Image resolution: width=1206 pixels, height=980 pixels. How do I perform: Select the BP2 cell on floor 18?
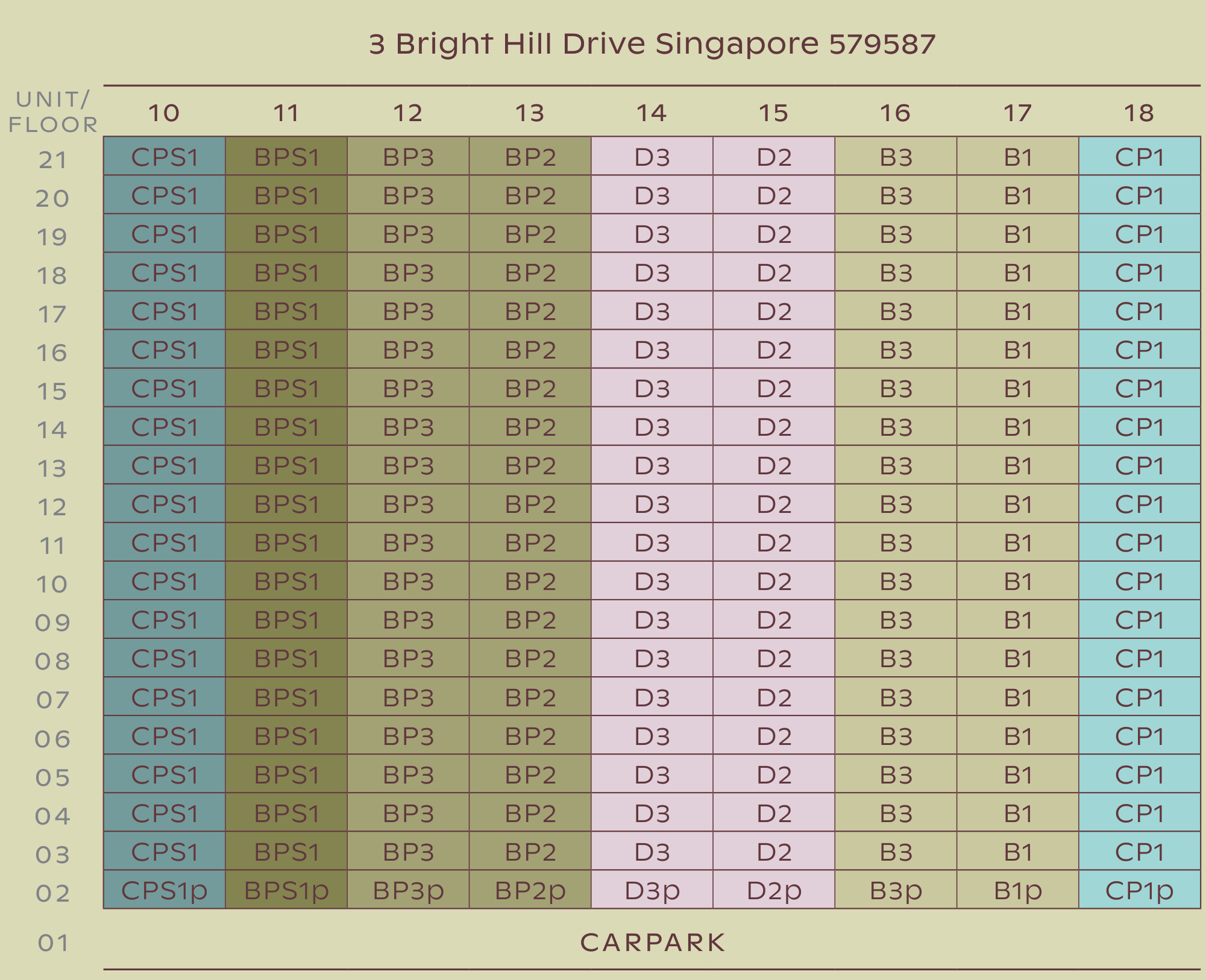[x=530, y=272]
